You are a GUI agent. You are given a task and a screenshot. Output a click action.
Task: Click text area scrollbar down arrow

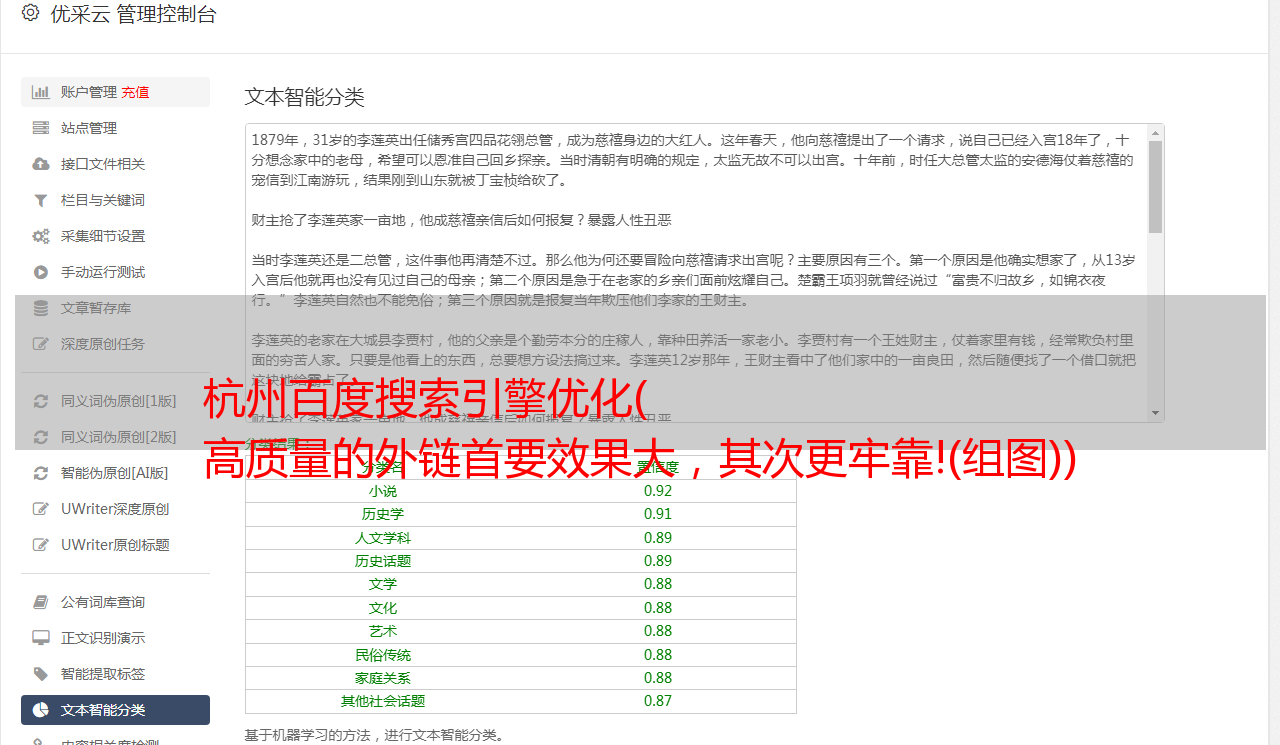(1156, 413)
